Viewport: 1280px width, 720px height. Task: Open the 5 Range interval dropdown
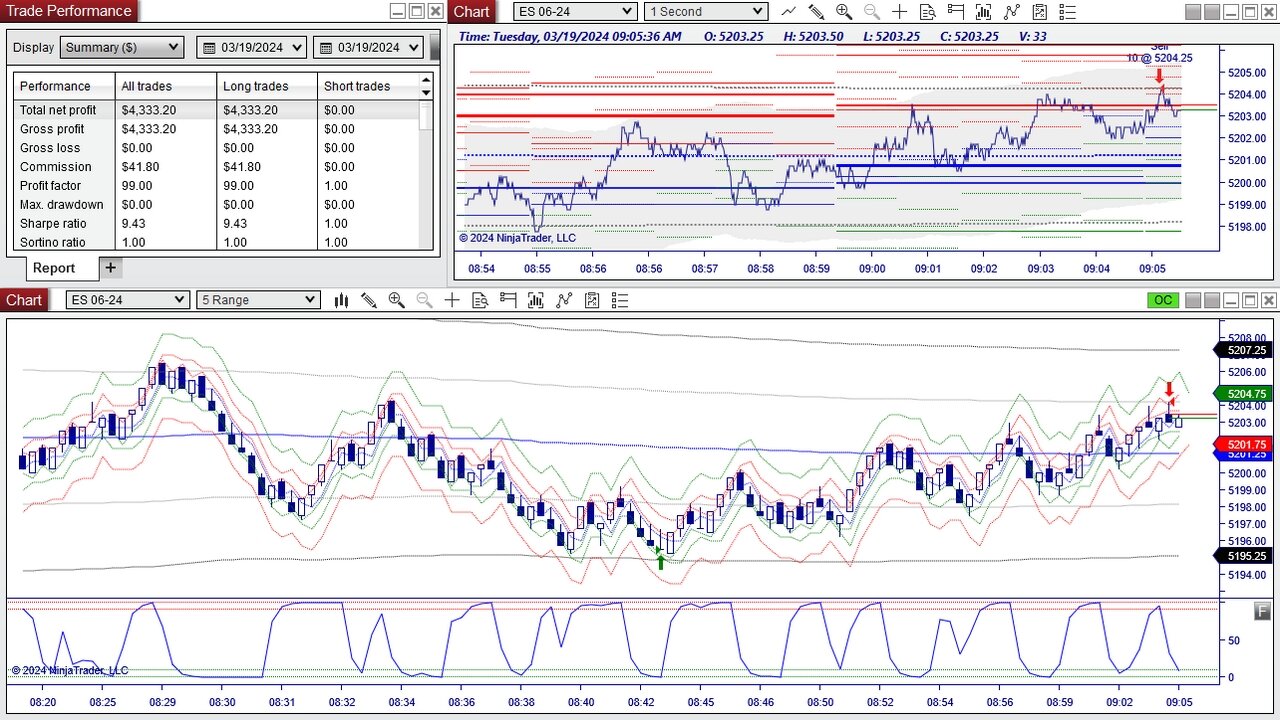coord(259,300)
